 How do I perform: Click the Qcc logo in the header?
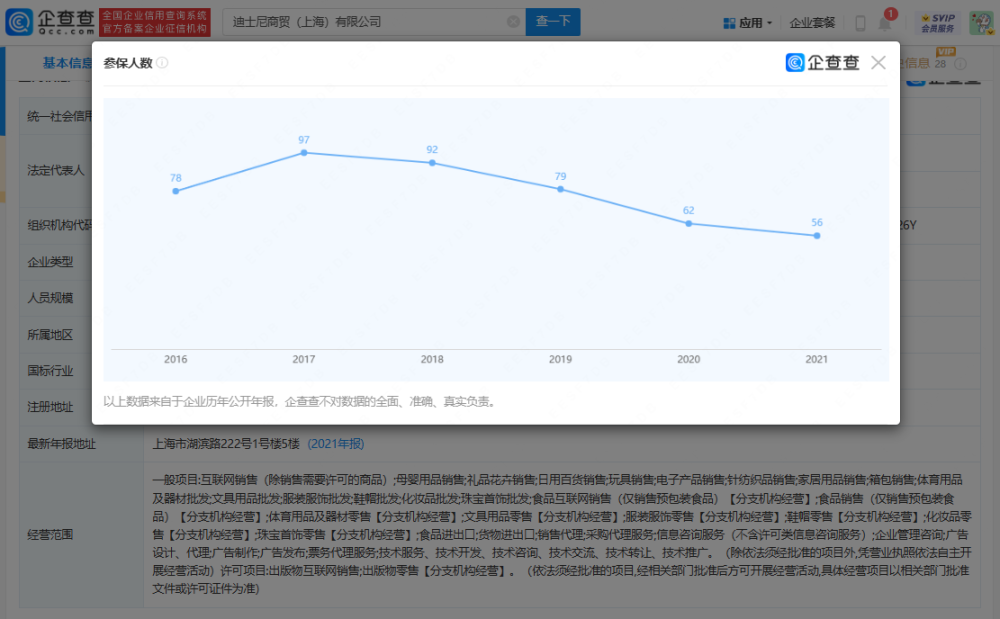tap(50, 22)
